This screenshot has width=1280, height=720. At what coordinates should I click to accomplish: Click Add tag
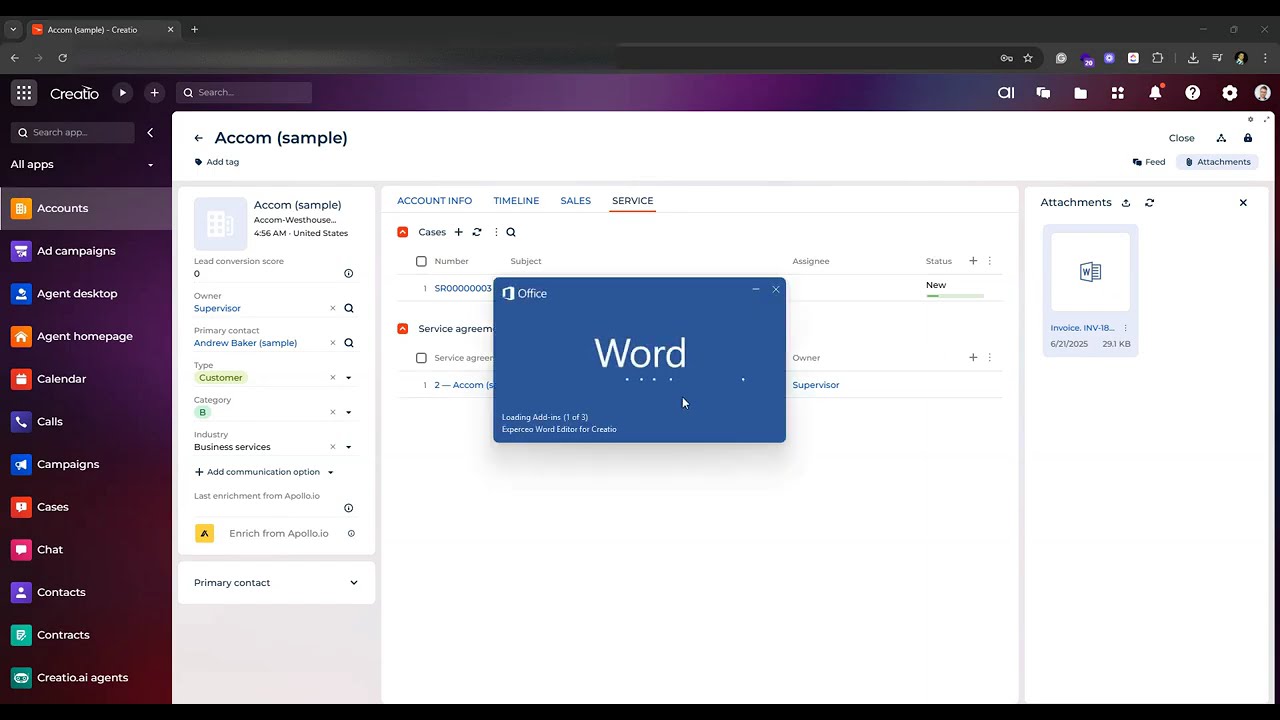216,162
